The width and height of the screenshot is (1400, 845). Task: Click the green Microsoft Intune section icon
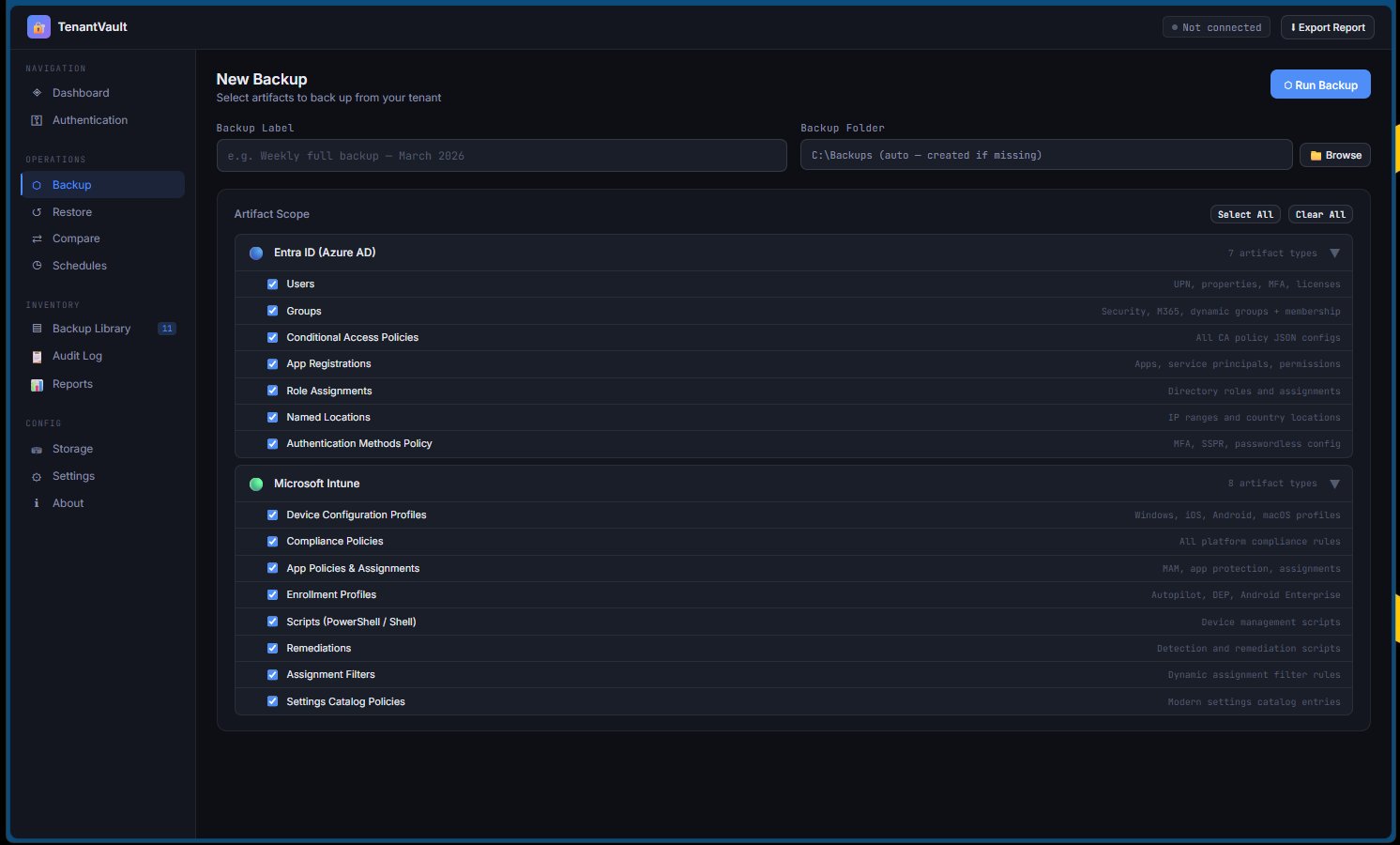point(256,484)
